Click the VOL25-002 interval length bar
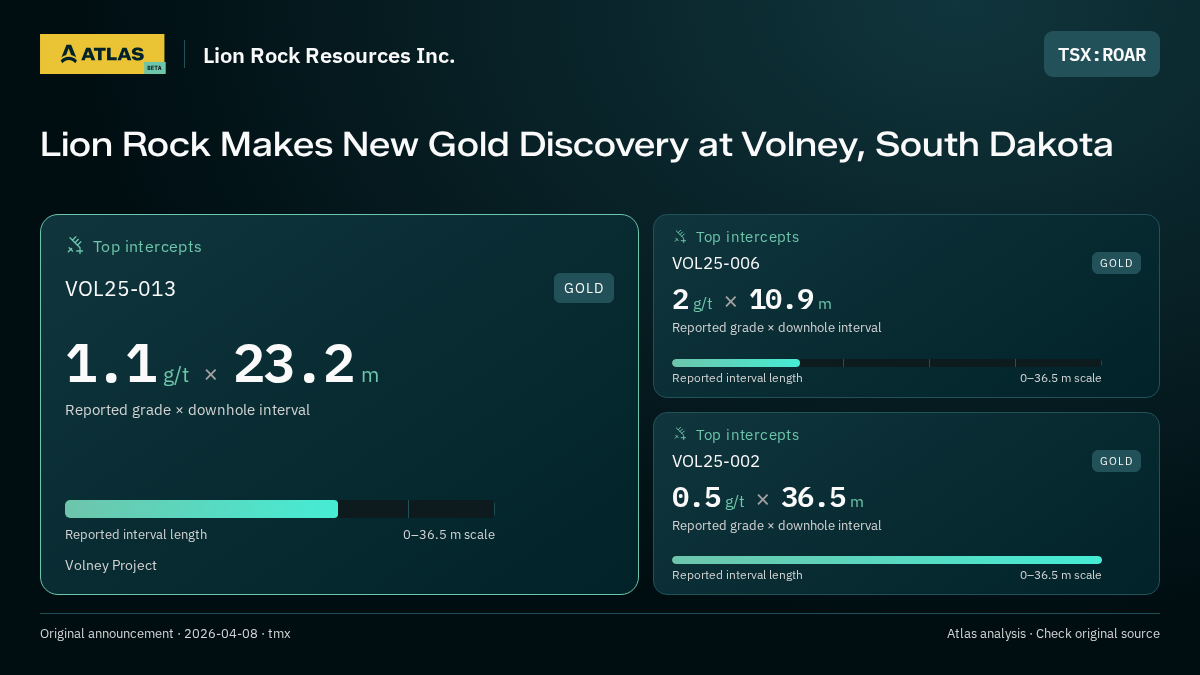Viewport: 1200px width, 675px height. pos(887,560)
